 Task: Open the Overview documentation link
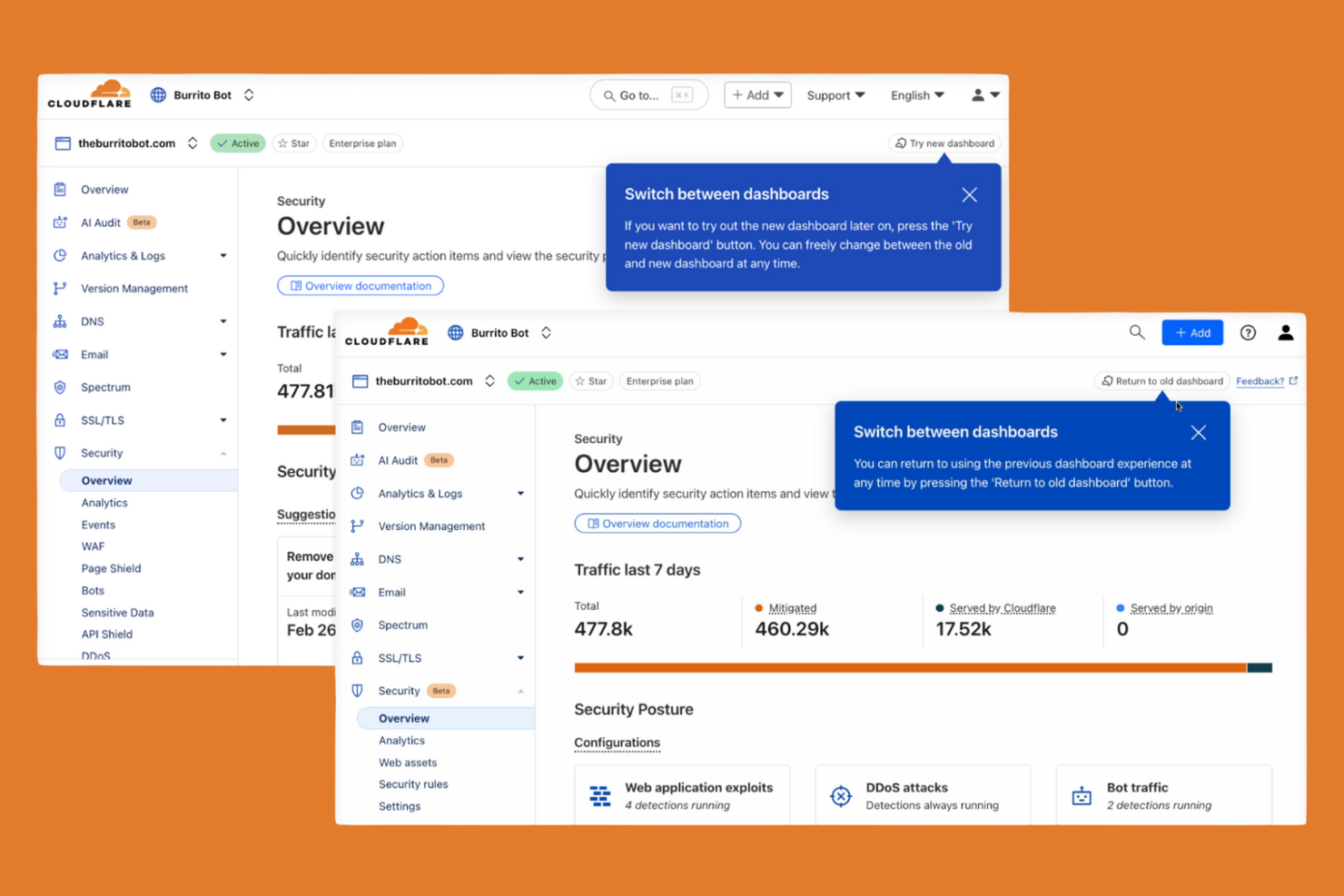[657, 523]
